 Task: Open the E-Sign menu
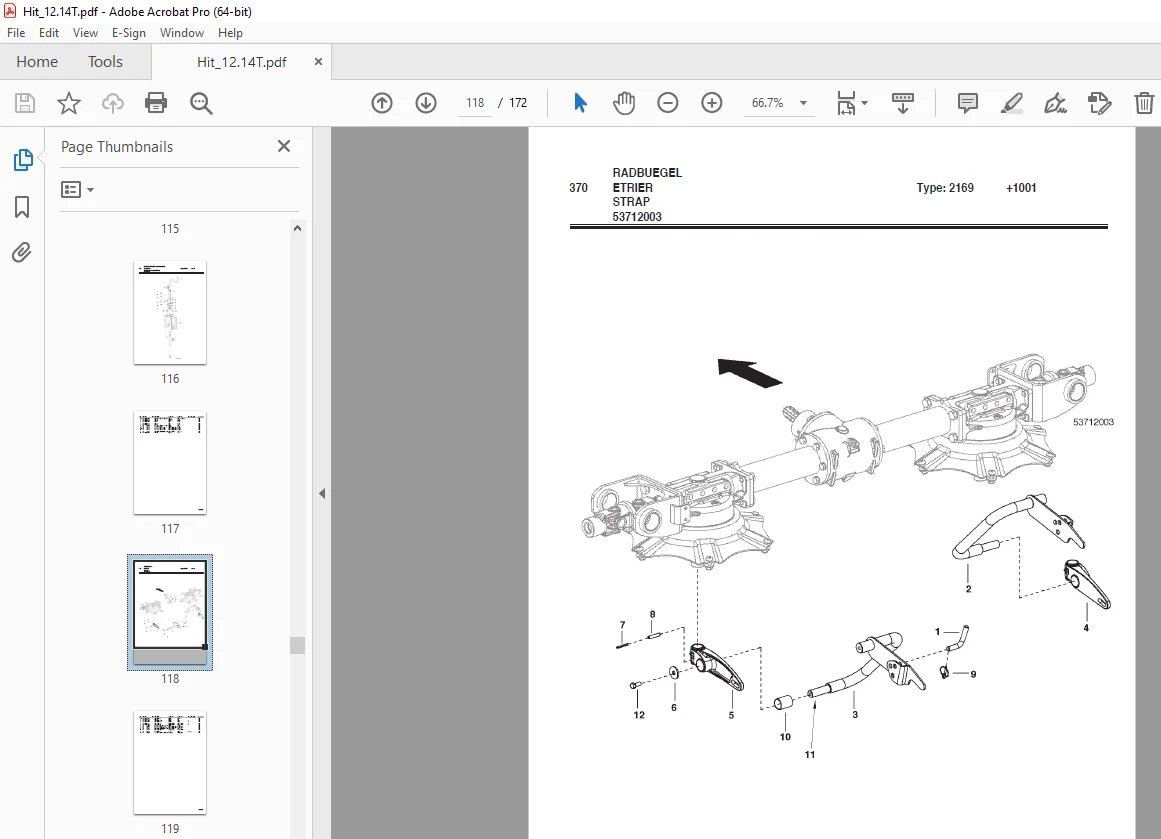coord(129,33)
